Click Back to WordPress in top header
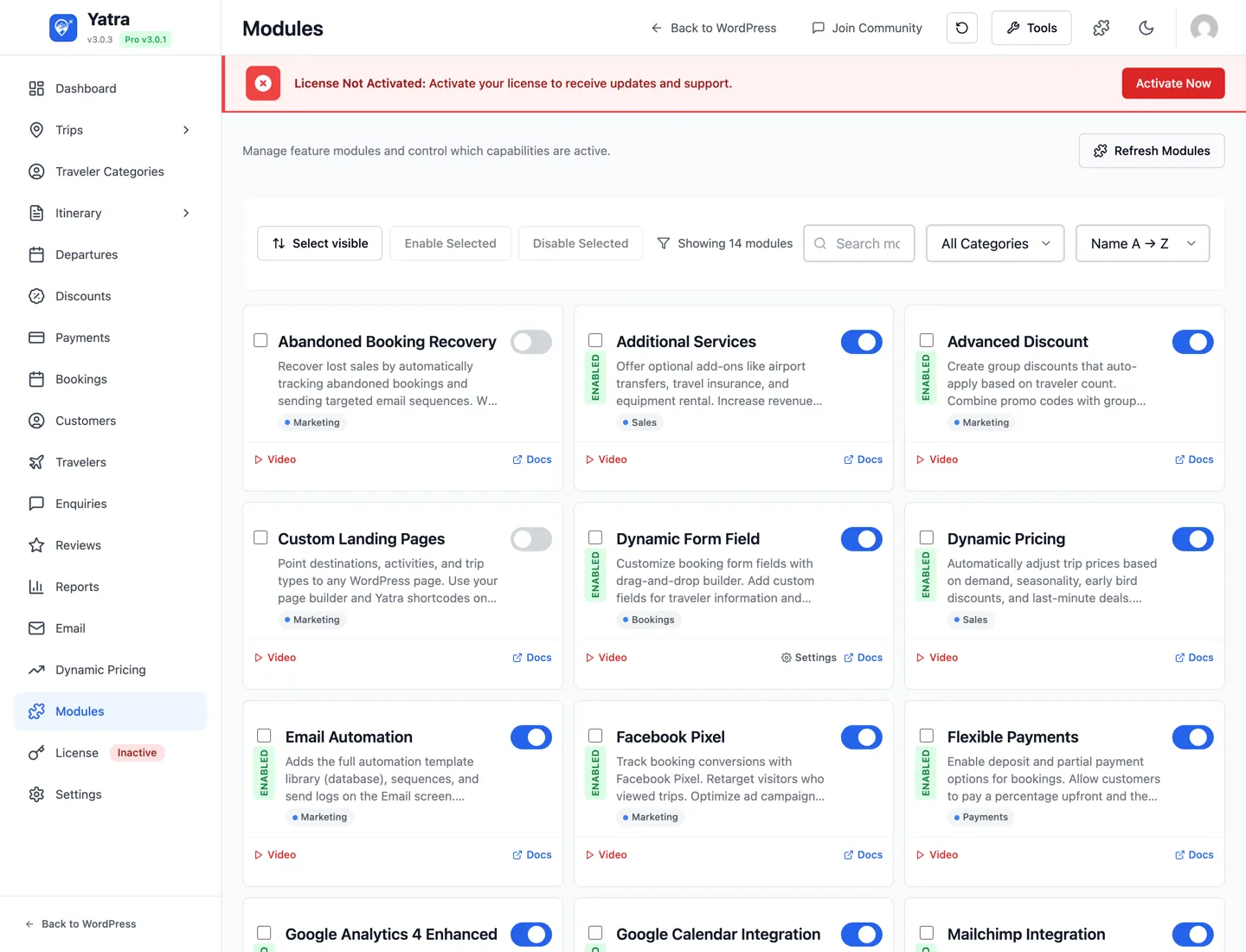 (x=714, y=28)
